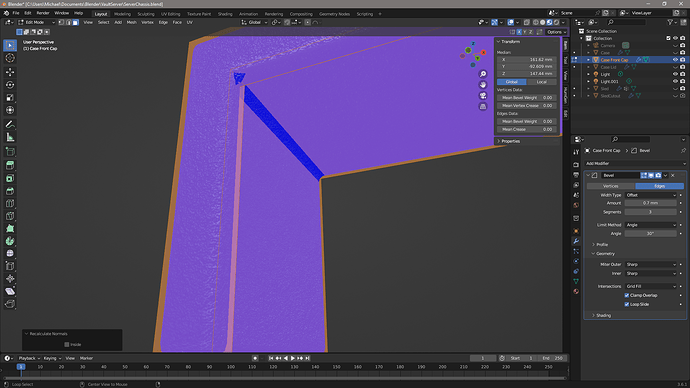Switch perspective/orthographic view grid icon
This screenshot has height=388, width=690.
tap(483, 106)
